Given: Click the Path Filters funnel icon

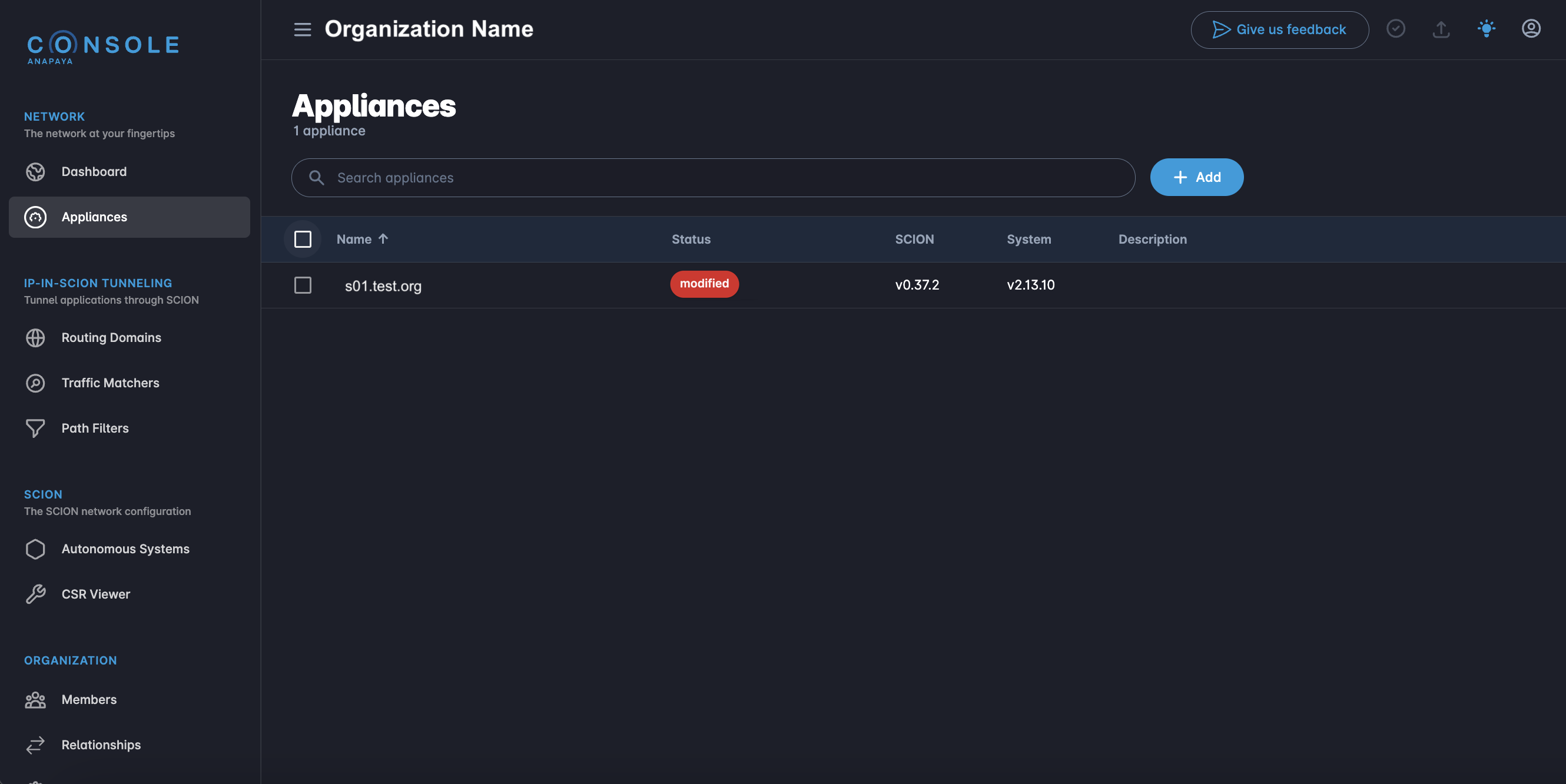Looking at the screenshot, I should click(x=35, y=428).
